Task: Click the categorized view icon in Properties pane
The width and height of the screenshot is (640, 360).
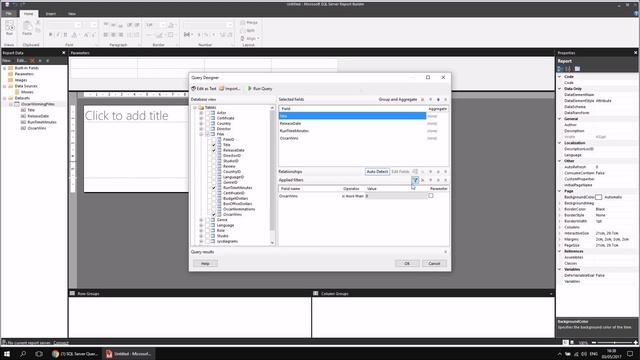Action: [561, 69]
